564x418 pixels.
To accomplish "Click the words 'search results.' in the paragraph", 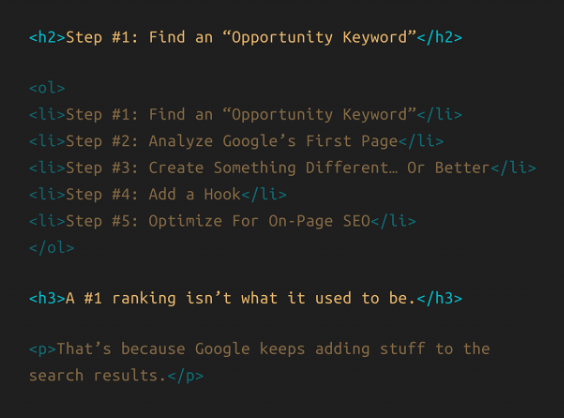I will click(98, 376).
